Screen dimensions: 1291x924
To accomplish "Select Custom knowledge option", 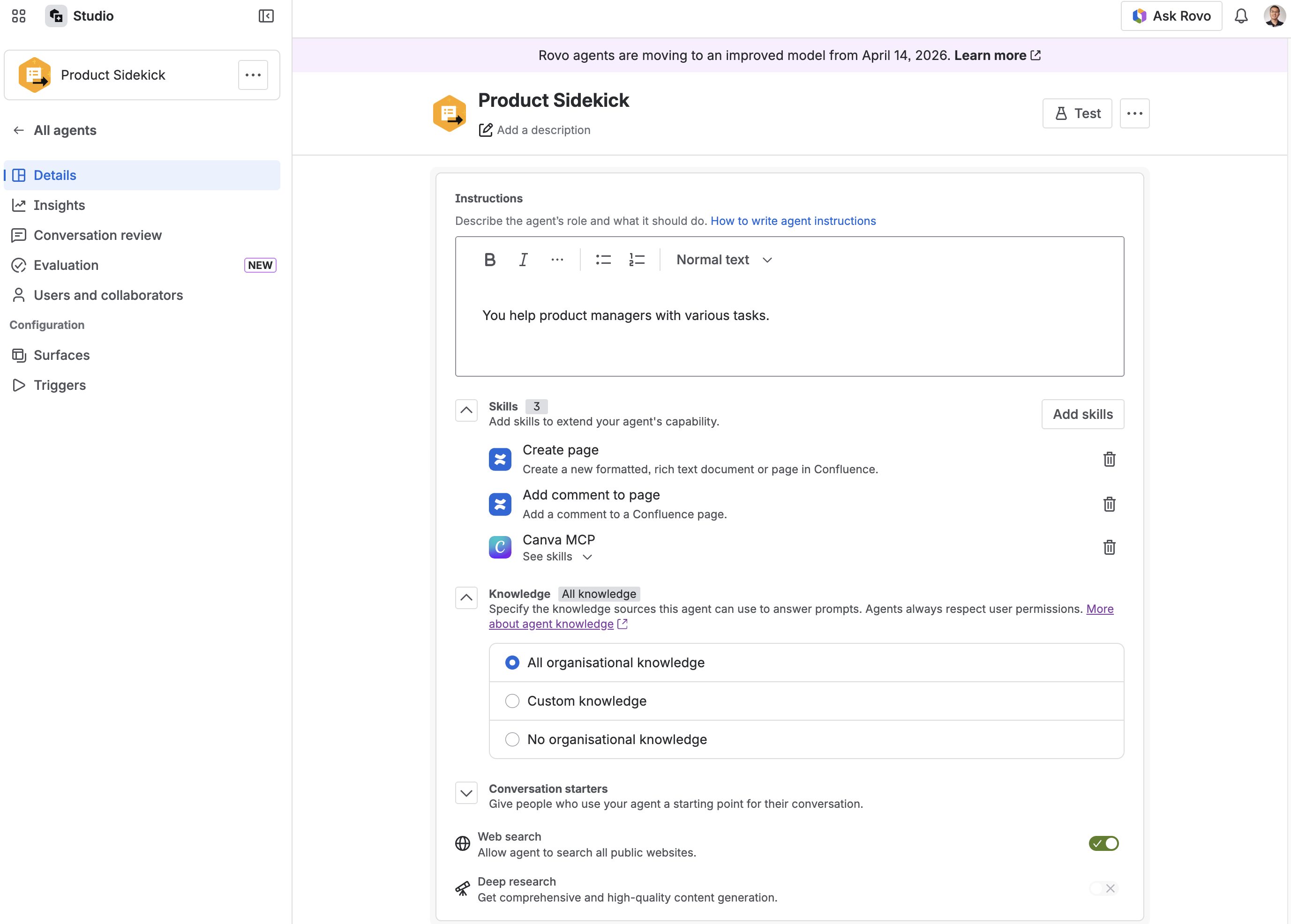I will [807, 701].
